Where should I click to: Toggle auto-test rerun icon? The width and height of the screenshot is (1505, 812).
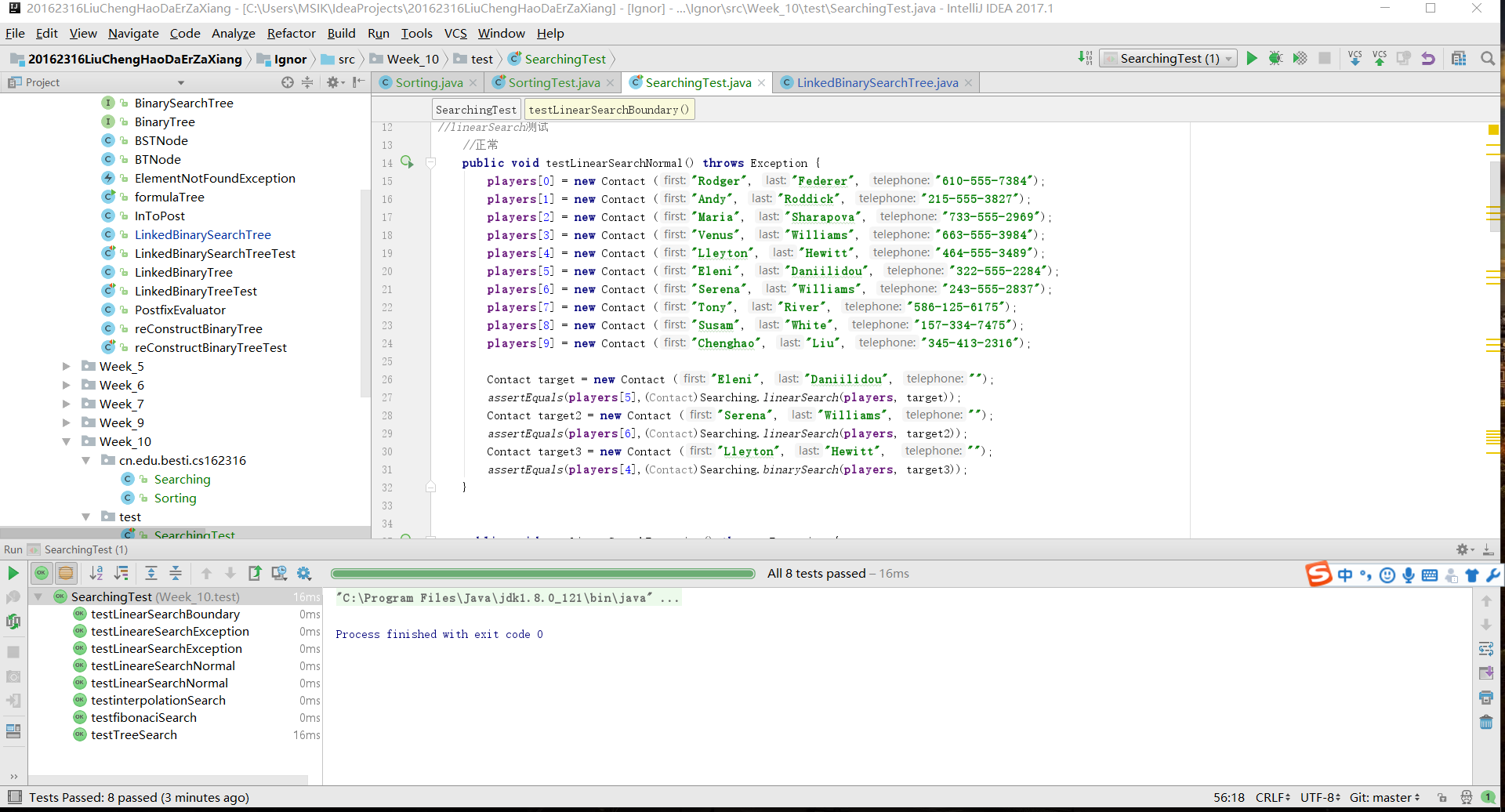tap(13, 622)
